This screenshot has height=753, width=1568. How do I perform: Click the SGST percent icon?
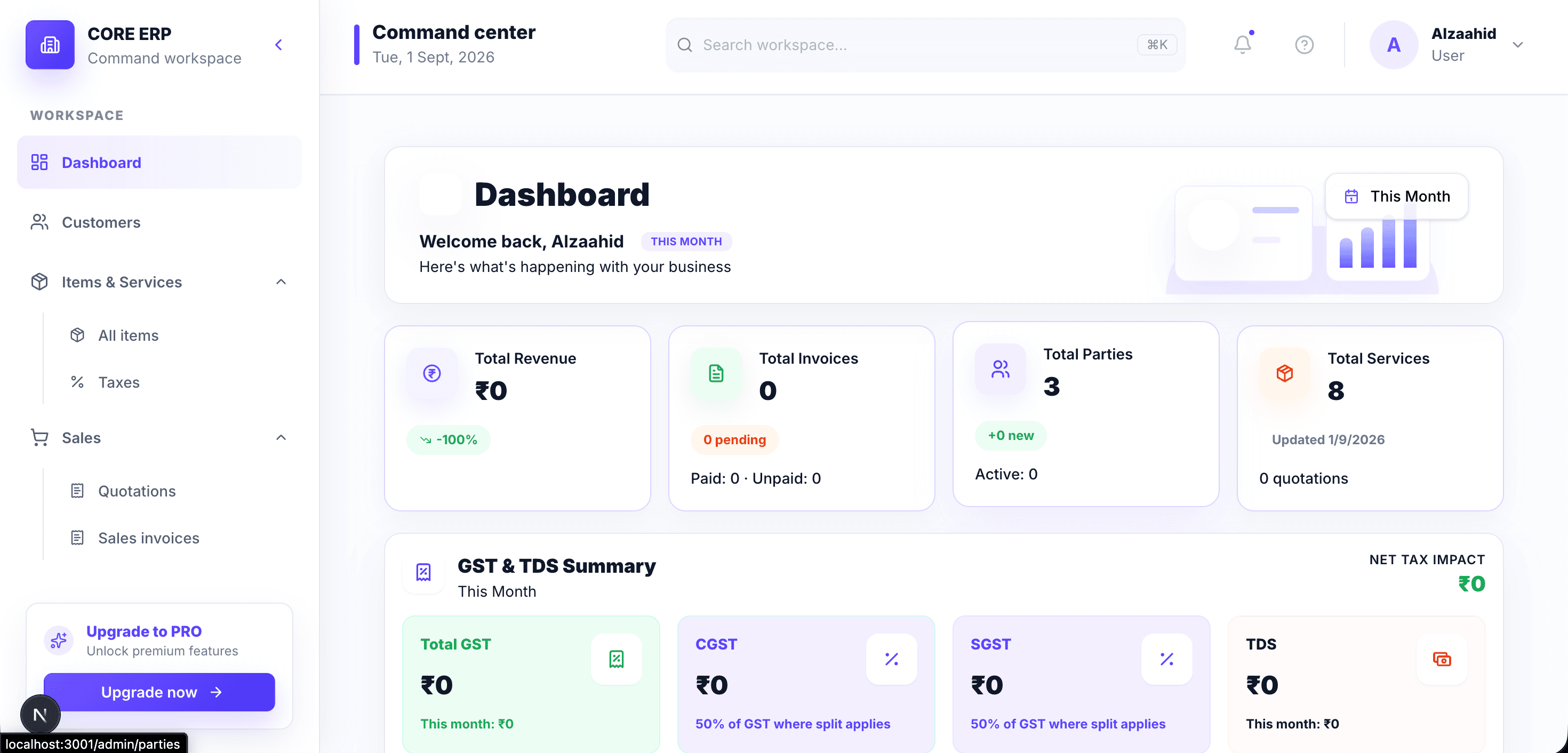click(x=1166, y=659)
